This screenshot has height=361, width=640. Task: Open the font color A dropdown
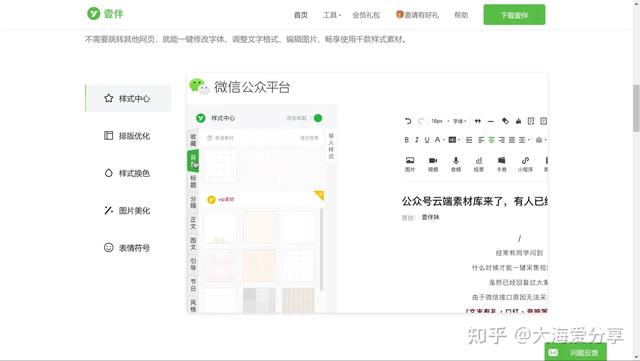[439, 140]
